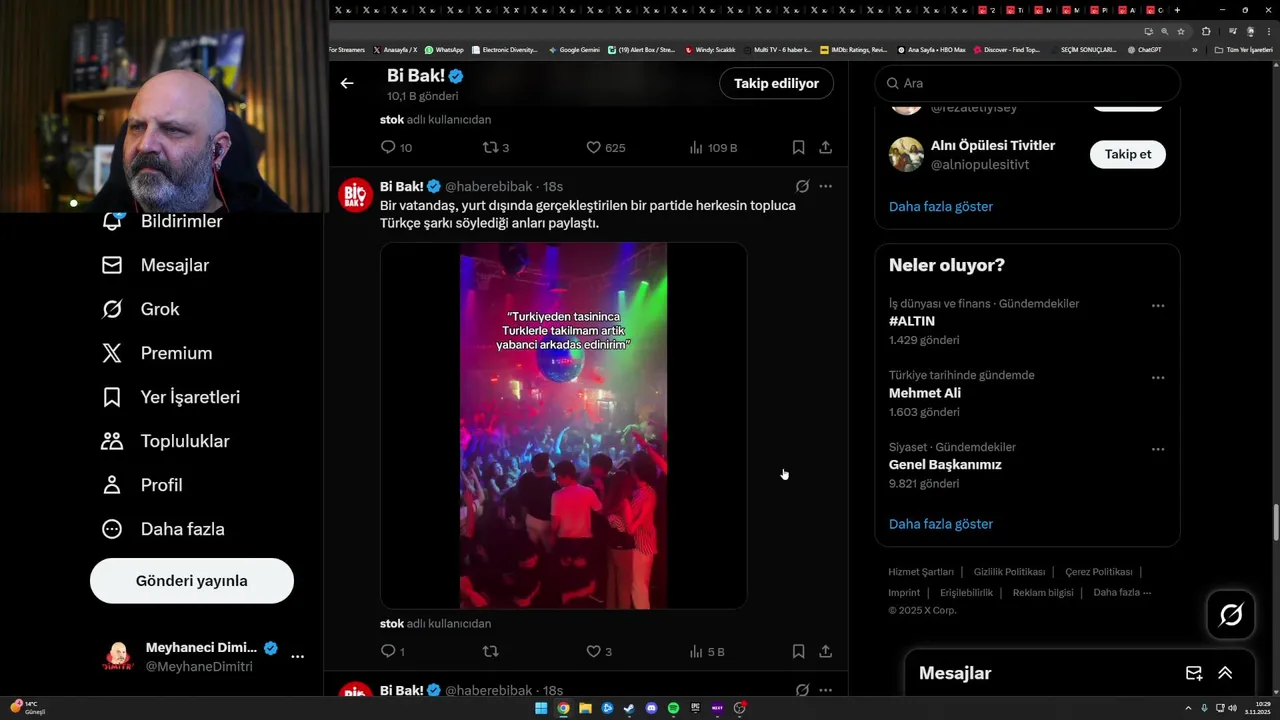Click the stok user link under the video
This screenshot has height=720, width=1280.
click(392, 623)
